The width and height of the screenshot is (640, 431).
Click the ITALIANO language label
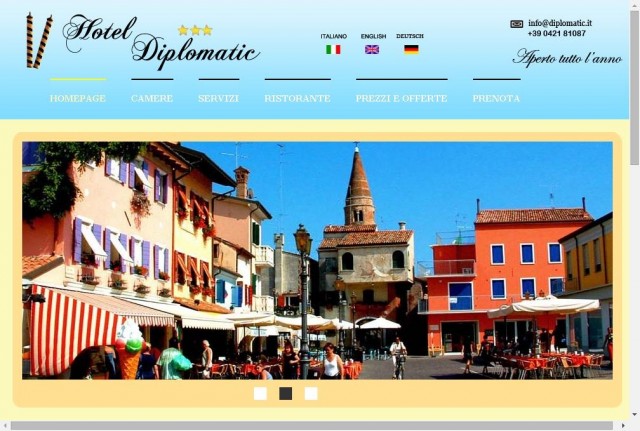(x=333, y=36)
